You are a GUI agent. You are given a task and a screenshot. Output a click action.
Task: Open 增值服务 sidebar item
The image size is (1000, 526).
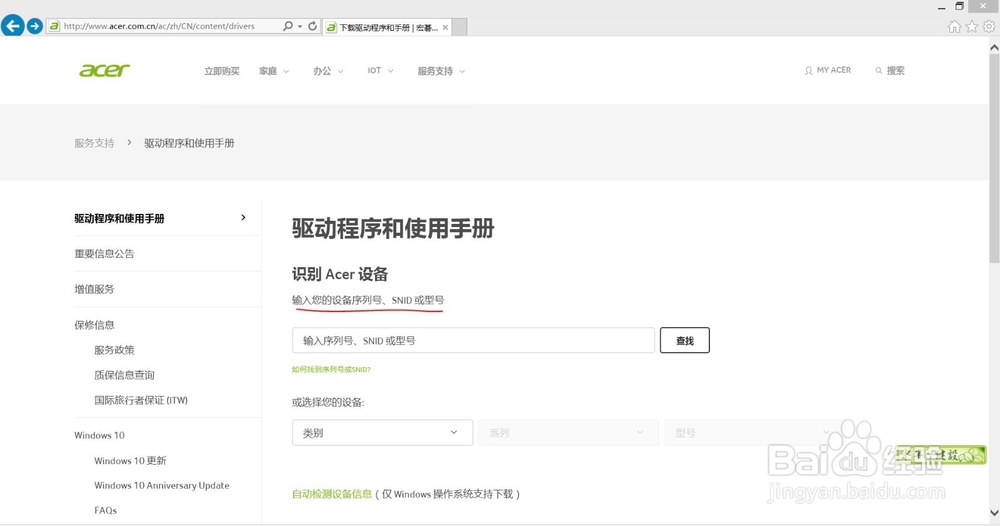[x=94, y=289]
